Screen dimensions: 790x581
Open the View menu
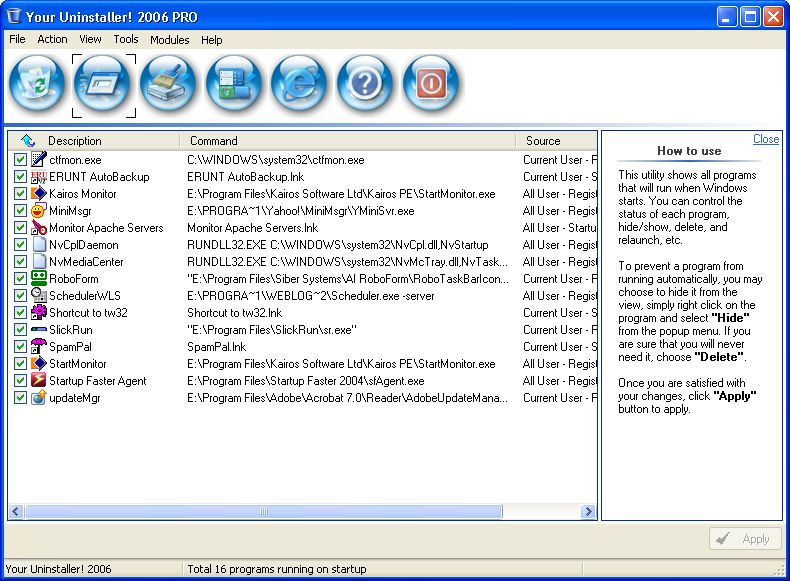click(x=90, y=39)
